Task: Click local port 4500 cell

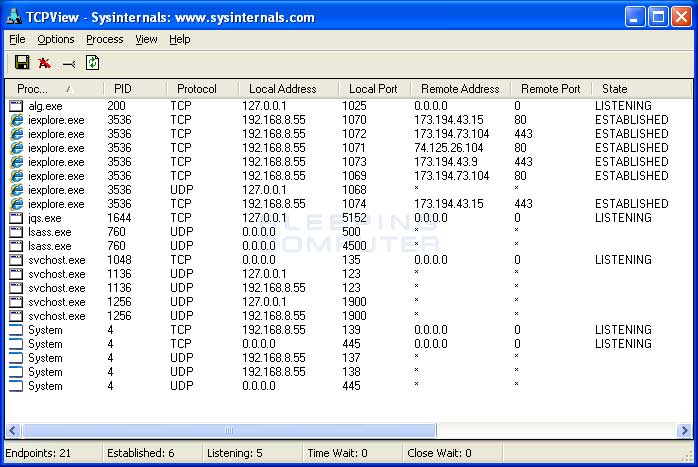Action: click(x=354, y=246)
